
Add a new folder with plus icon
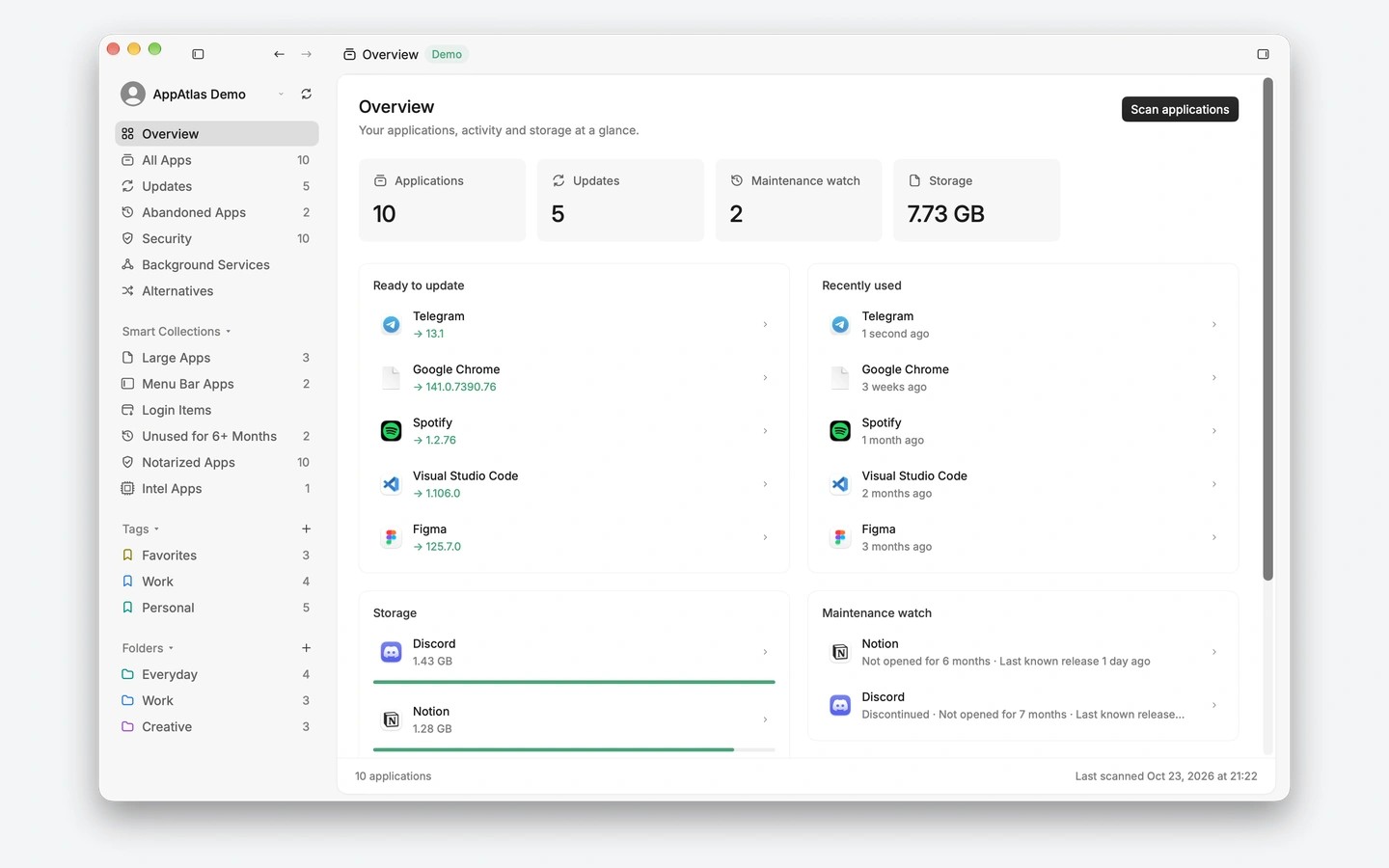(306, 648)
